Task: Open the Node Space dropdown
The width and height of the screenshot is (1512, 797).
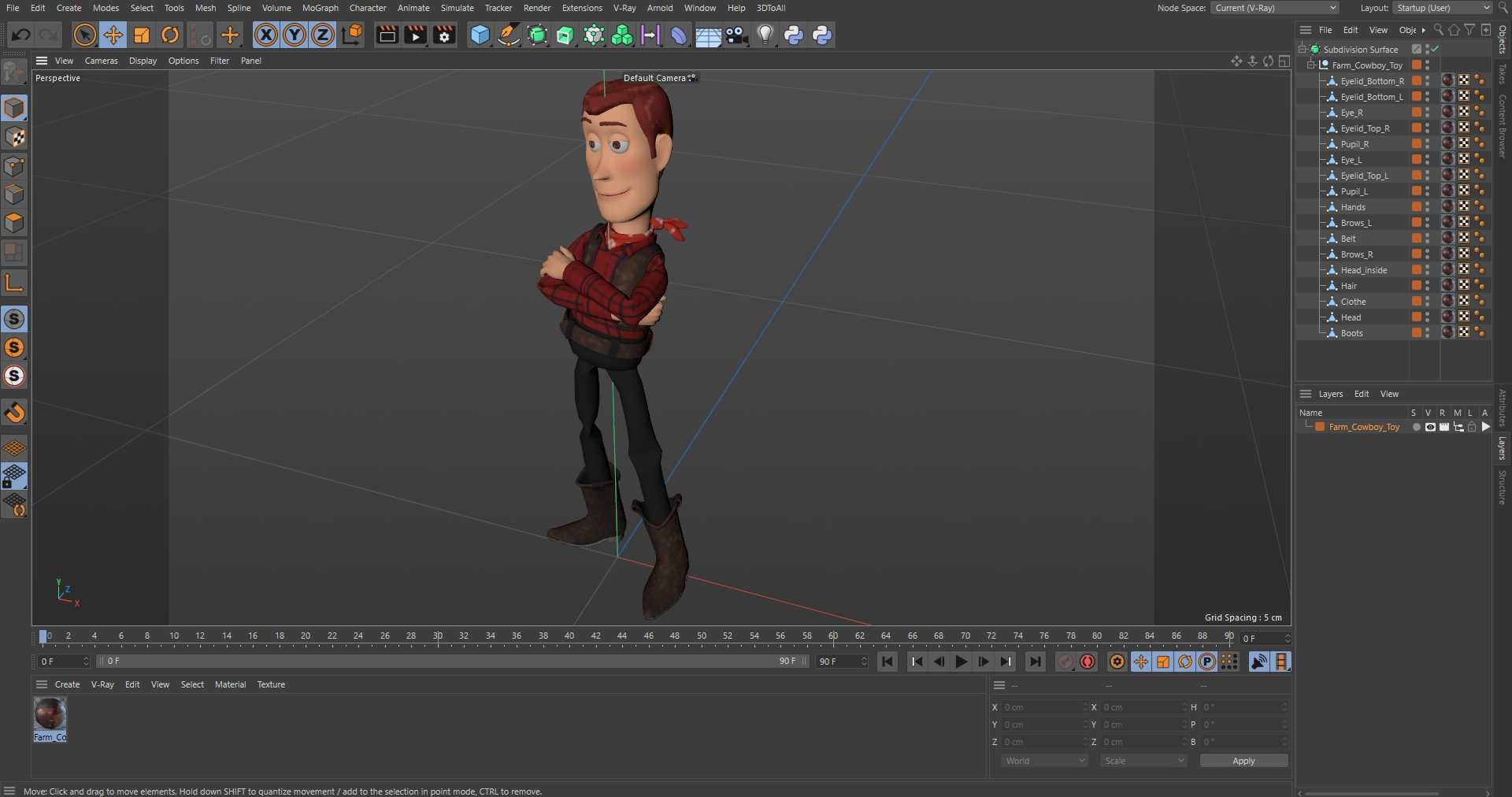Action: point(1274,8)
